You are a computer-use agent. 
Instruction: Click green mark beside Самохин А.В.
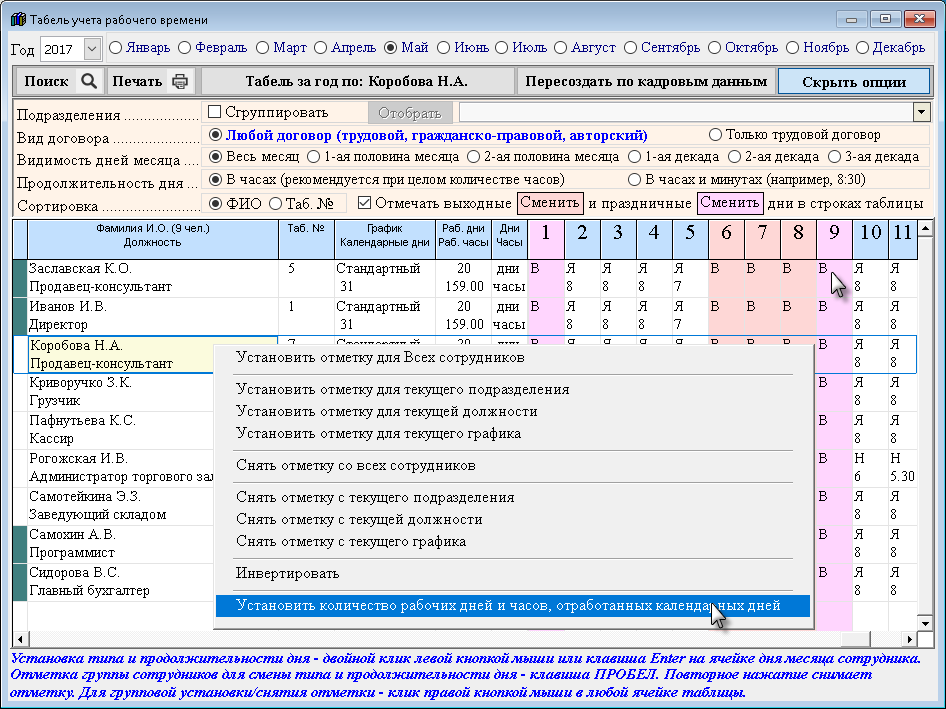pos(20,544)
